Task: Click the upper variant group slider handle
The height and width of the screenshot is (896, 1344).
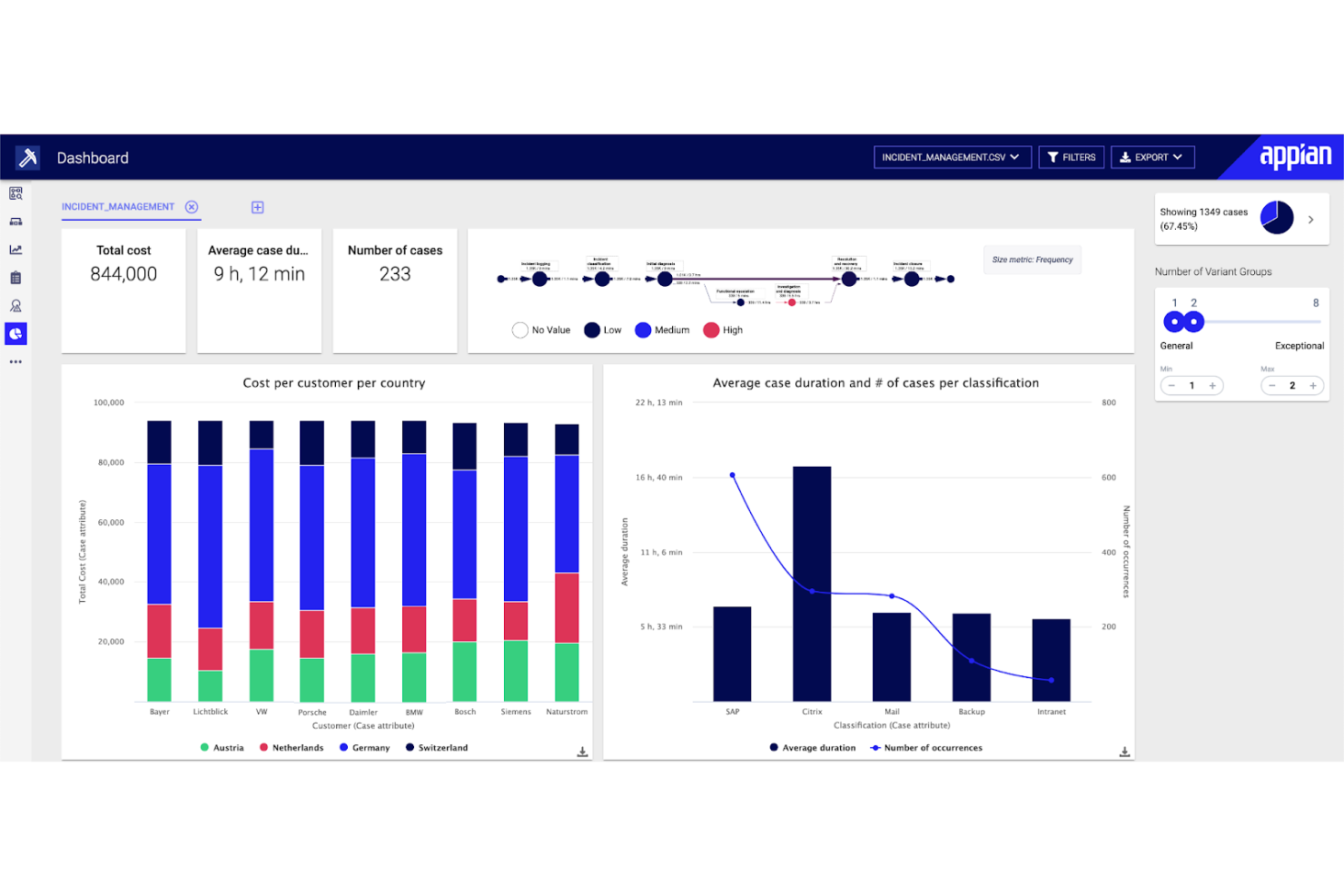Action: pos(1194,321)
